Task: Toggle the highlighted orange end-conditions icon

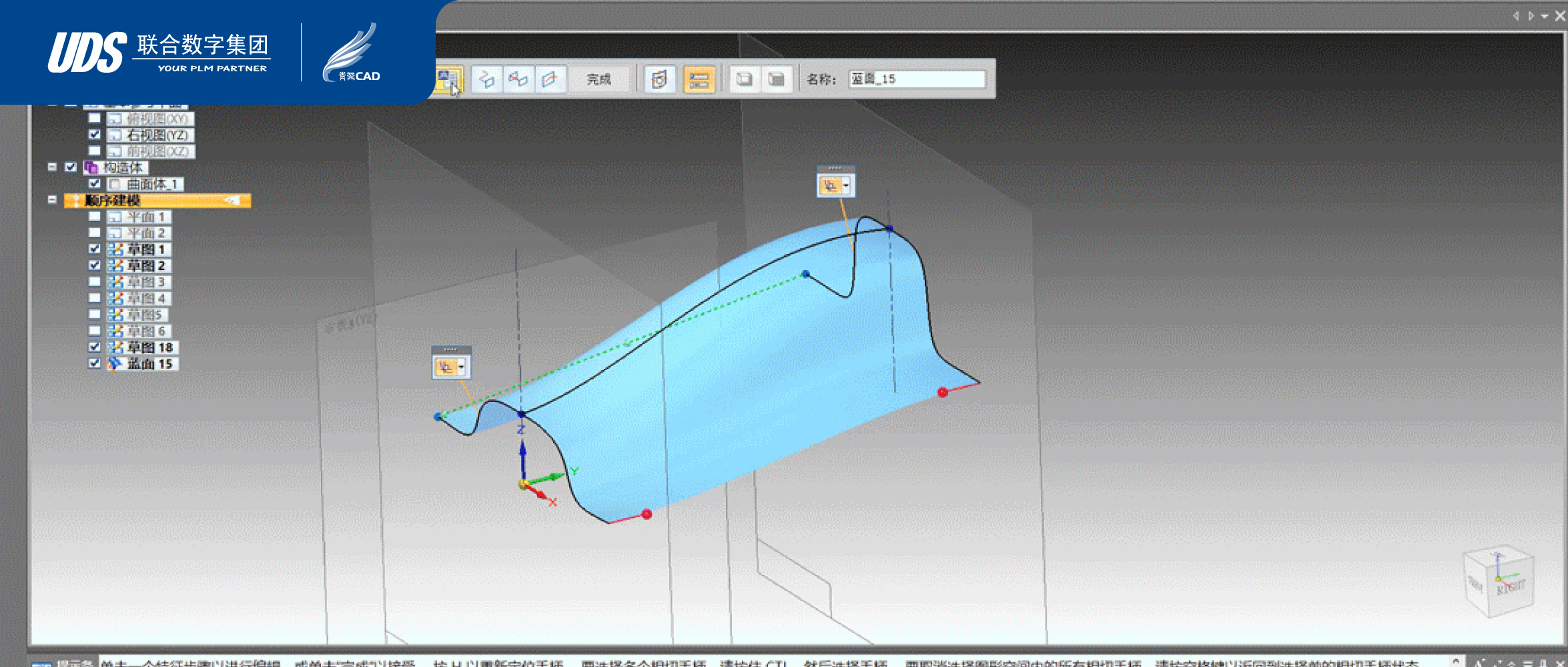Action: tap(699, 79)
